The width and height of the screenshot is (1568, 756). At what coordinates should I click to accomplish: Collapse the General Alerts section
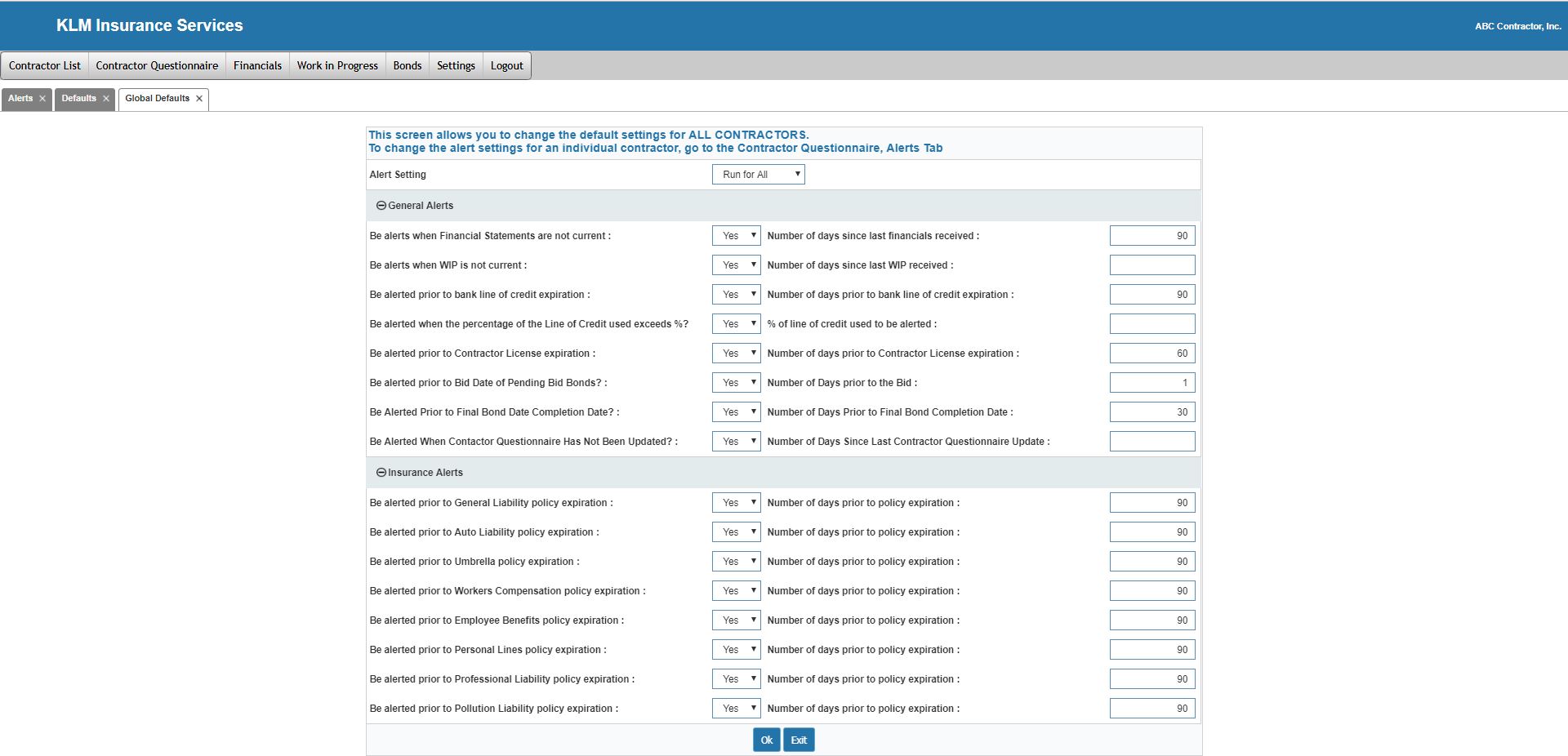(x=381, y=206)
